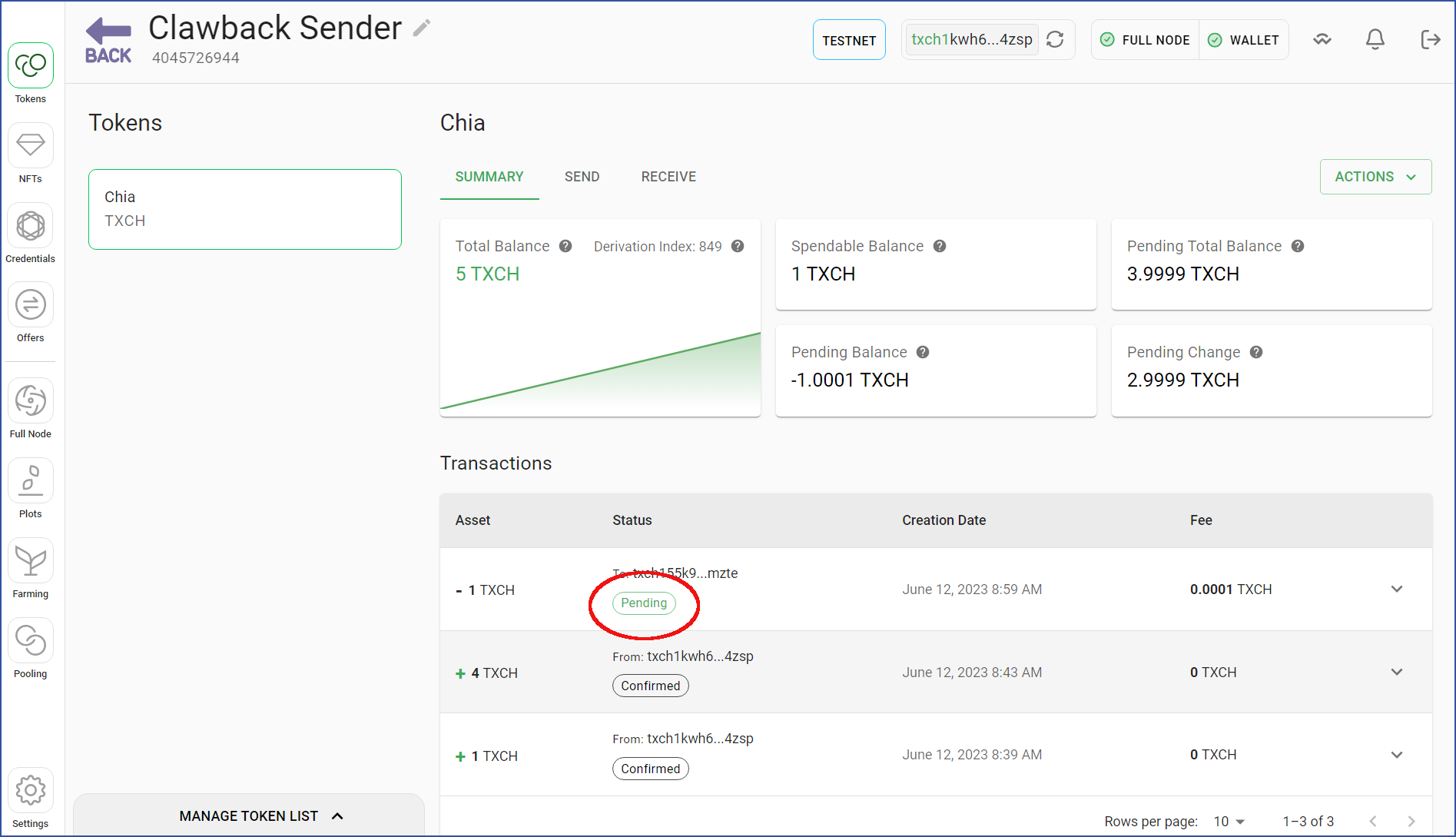Viewport: 1456px width, 837px height.
Task: Open the Farming section
Action: click(x=31, y=569)
